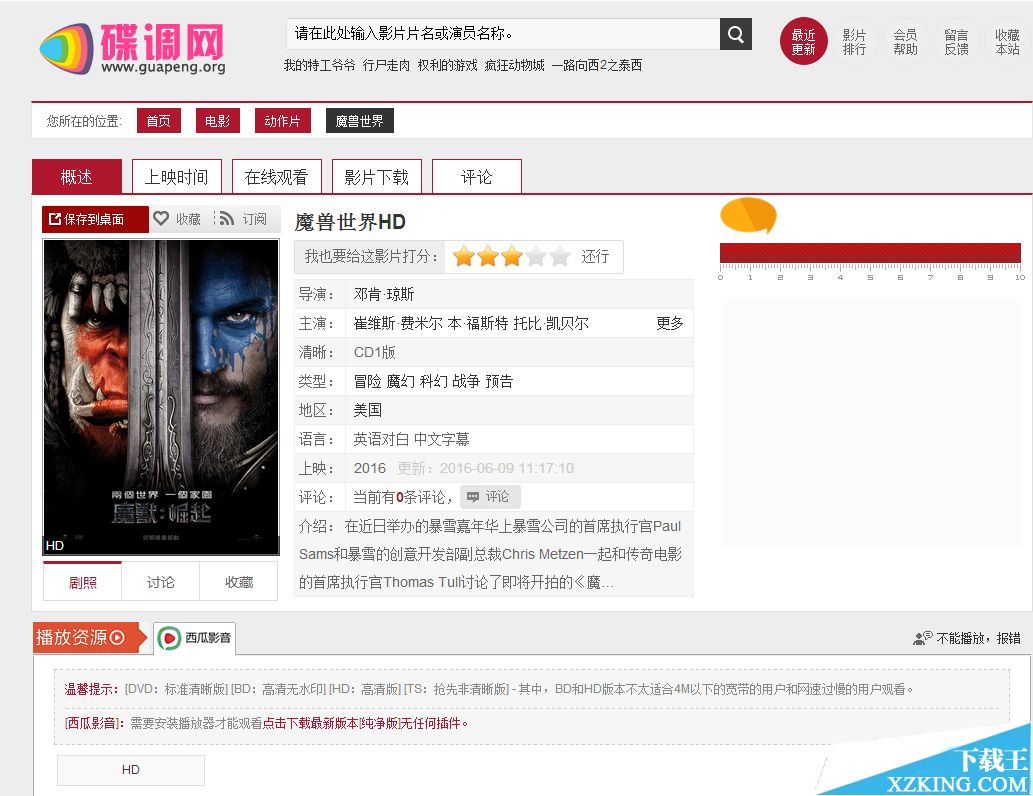Viewport: 1033px width, 796px height.
Task: Click the 魔兽世界HD title
Action: coord(350,222)
